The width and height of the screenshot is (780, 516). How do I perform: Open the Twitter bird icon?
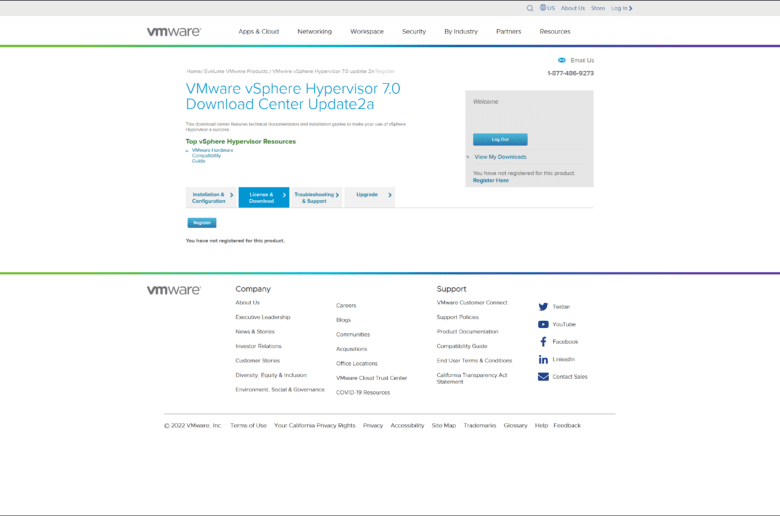pos(543,307)
